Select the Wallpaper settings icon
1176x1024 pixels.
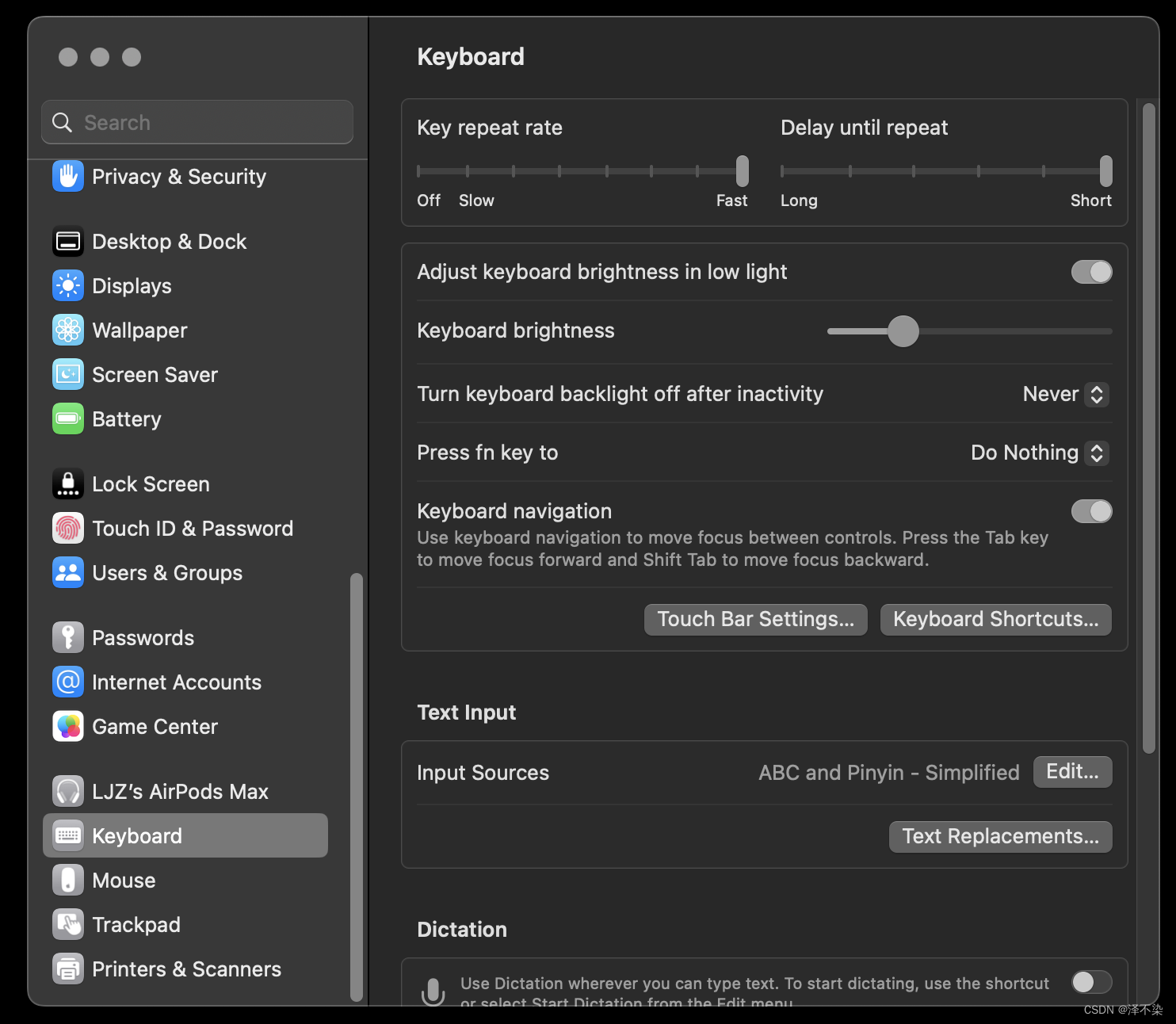pyautogui.click(x=68, y=330)
